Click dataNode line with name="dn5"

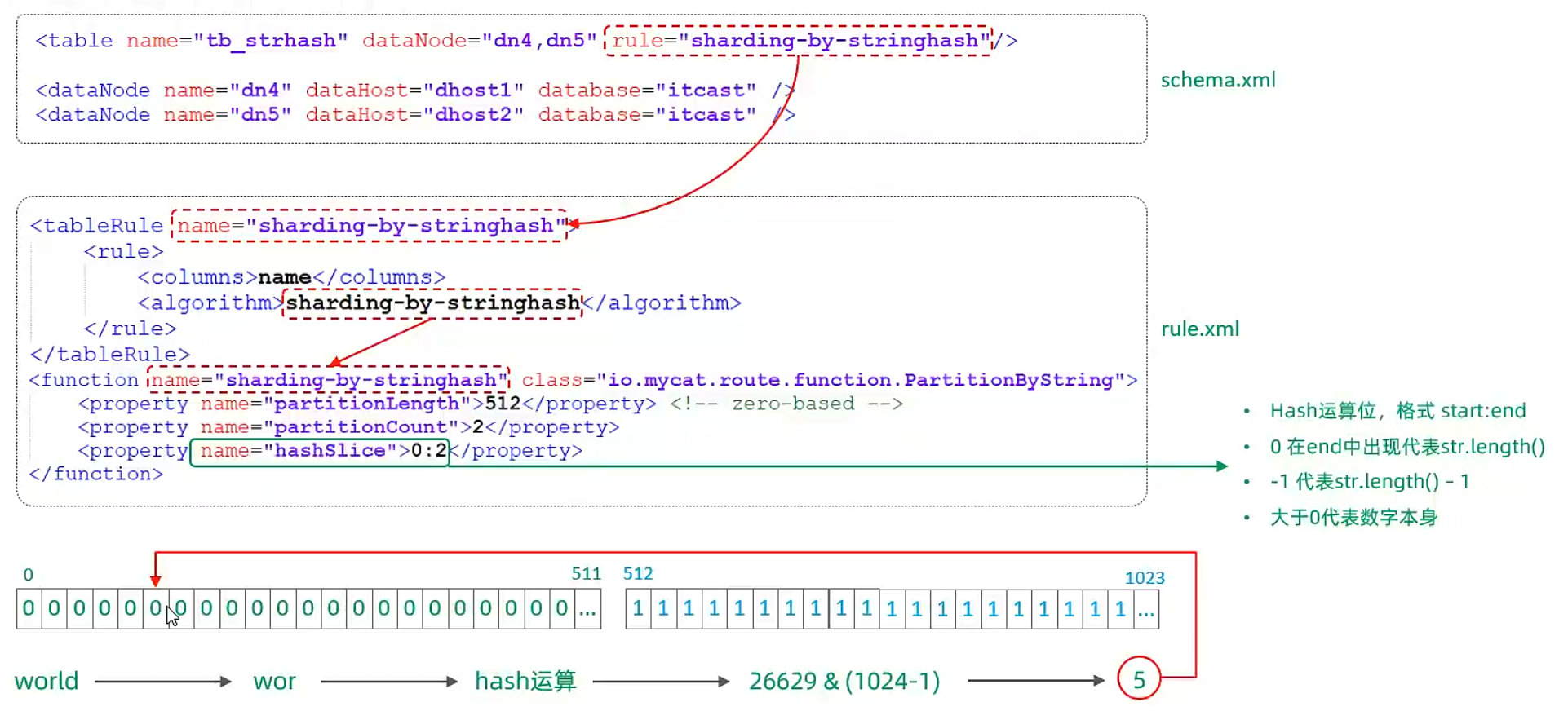(x=415, y=115)
